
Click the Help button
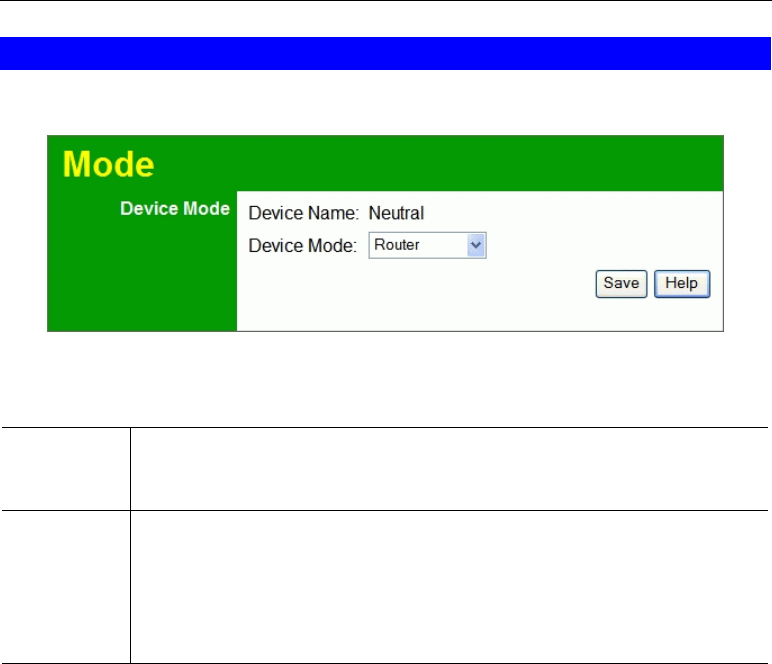tap(681, 284)
